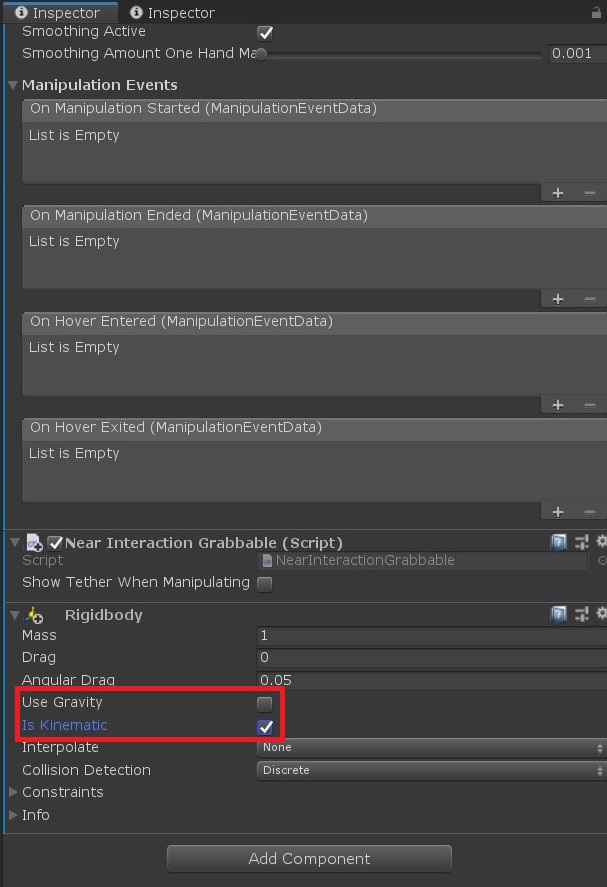607x887 pixels.
Task: Click the smoothing amount value field 0.001
Action: coord(577,53)
